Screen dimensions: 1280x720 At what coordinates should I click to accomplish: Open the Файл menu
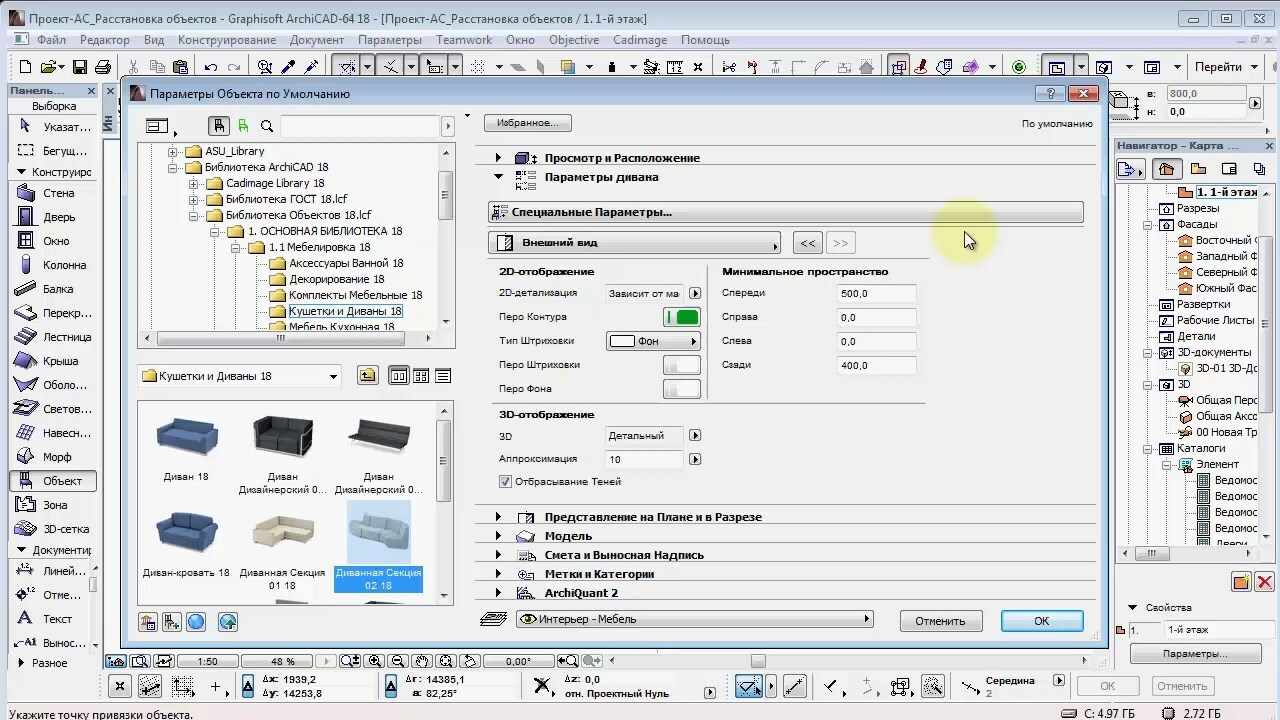pos(51,40)
